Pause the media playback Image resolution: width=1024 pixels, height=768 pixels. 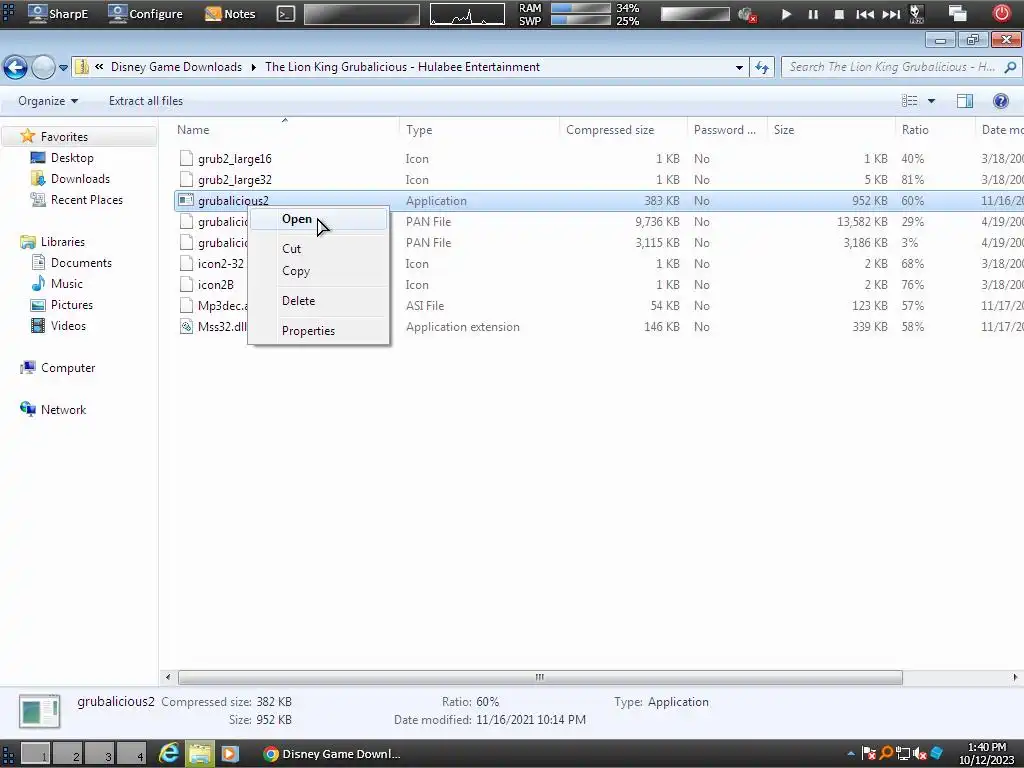pos(813,14)
